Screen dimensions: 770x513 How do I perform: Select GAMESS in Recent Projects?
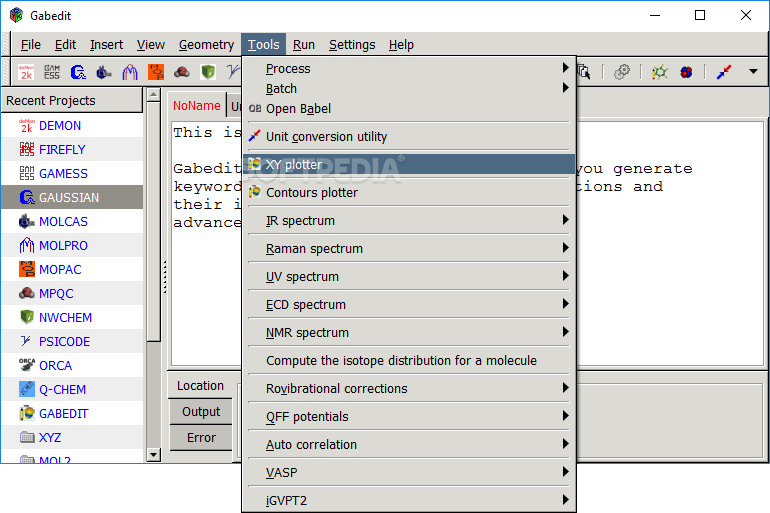[72, 174]
